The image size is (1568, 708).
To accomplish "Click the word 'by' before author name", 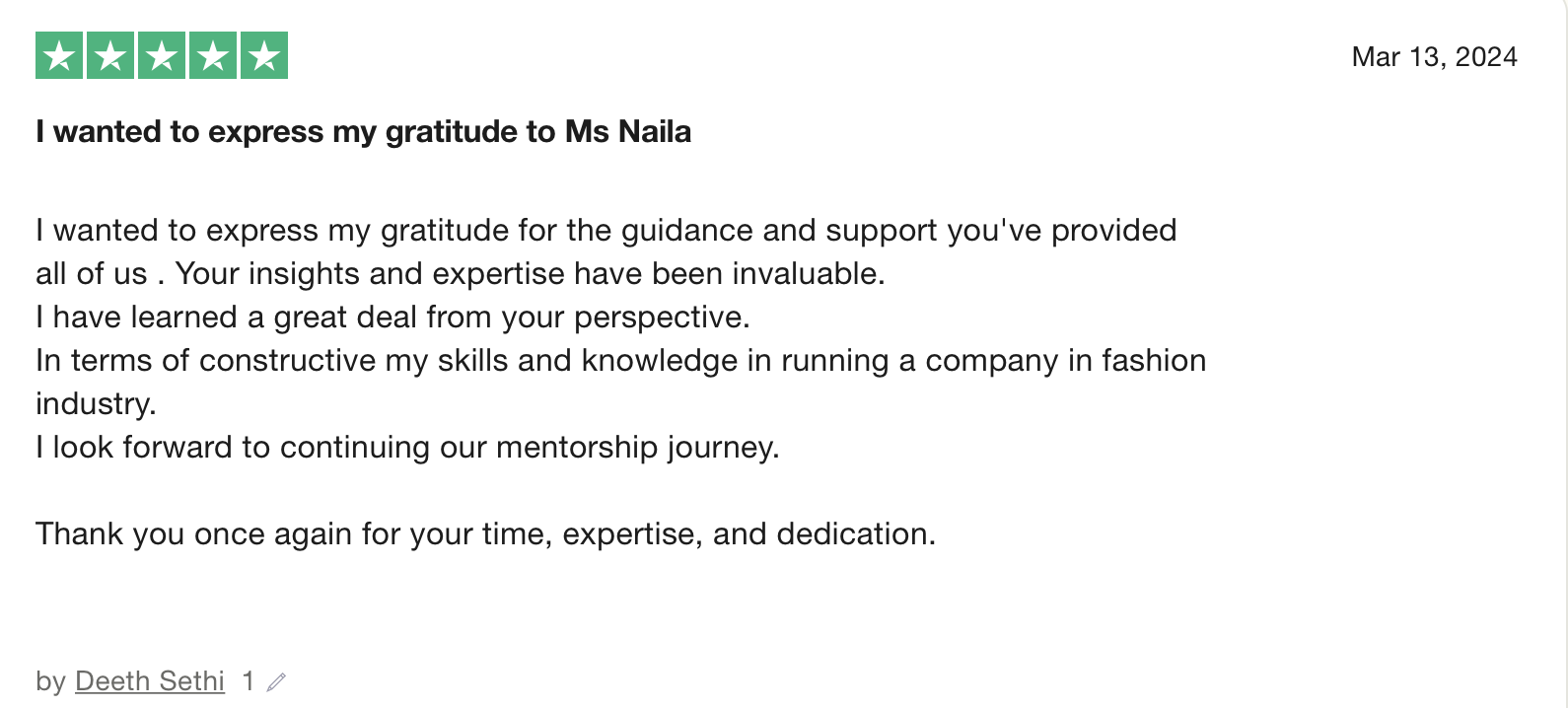I will pos(50,681).
